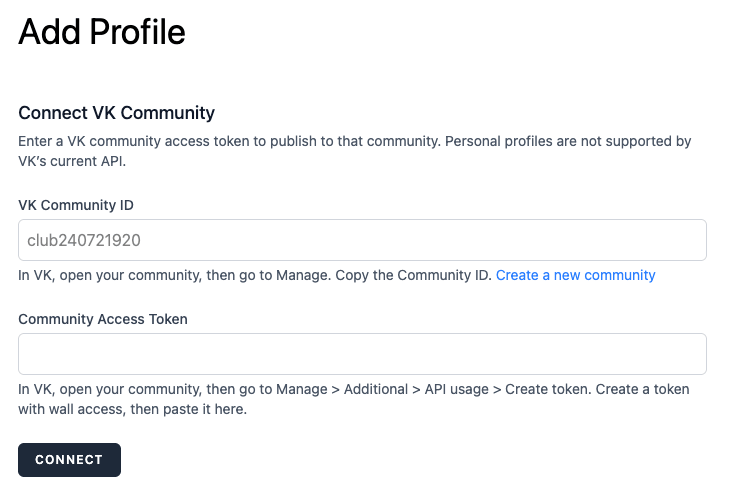The image size is (729, 499).
Task: Click the VK Community ID input field
Action: [362, 240]
